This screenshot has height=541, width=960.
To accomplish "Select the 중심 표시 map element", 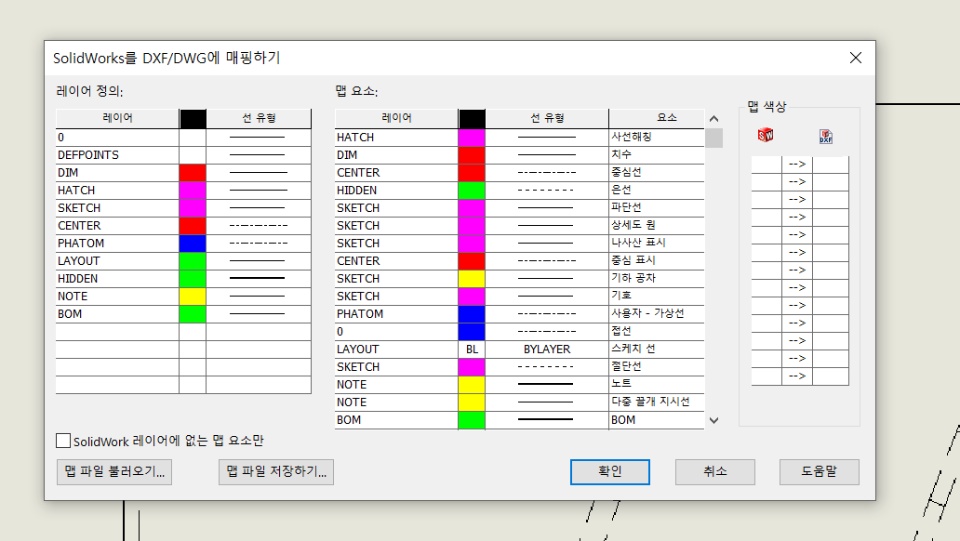I will tap(656, 261).
